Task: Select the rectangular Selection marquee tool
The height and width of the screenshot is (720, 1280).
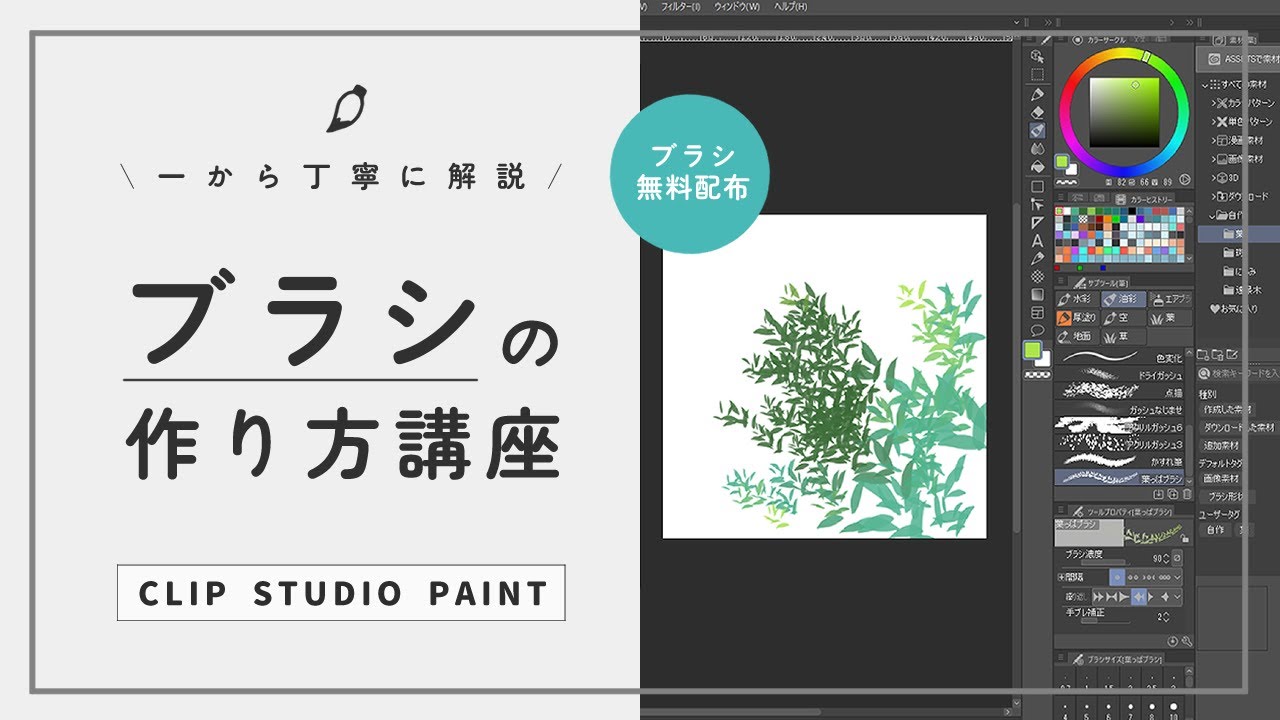Action: point(1038,75)
